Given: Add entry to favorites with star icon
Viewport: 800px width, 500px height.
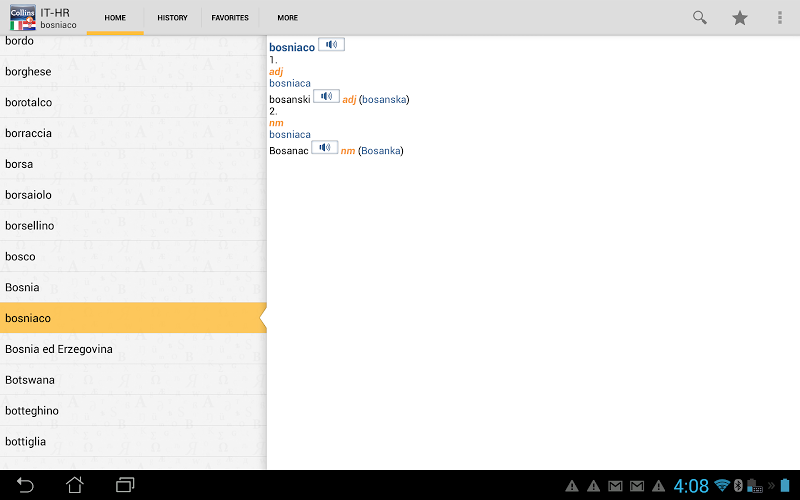Looking at the screenshot, I should [739, 18].
